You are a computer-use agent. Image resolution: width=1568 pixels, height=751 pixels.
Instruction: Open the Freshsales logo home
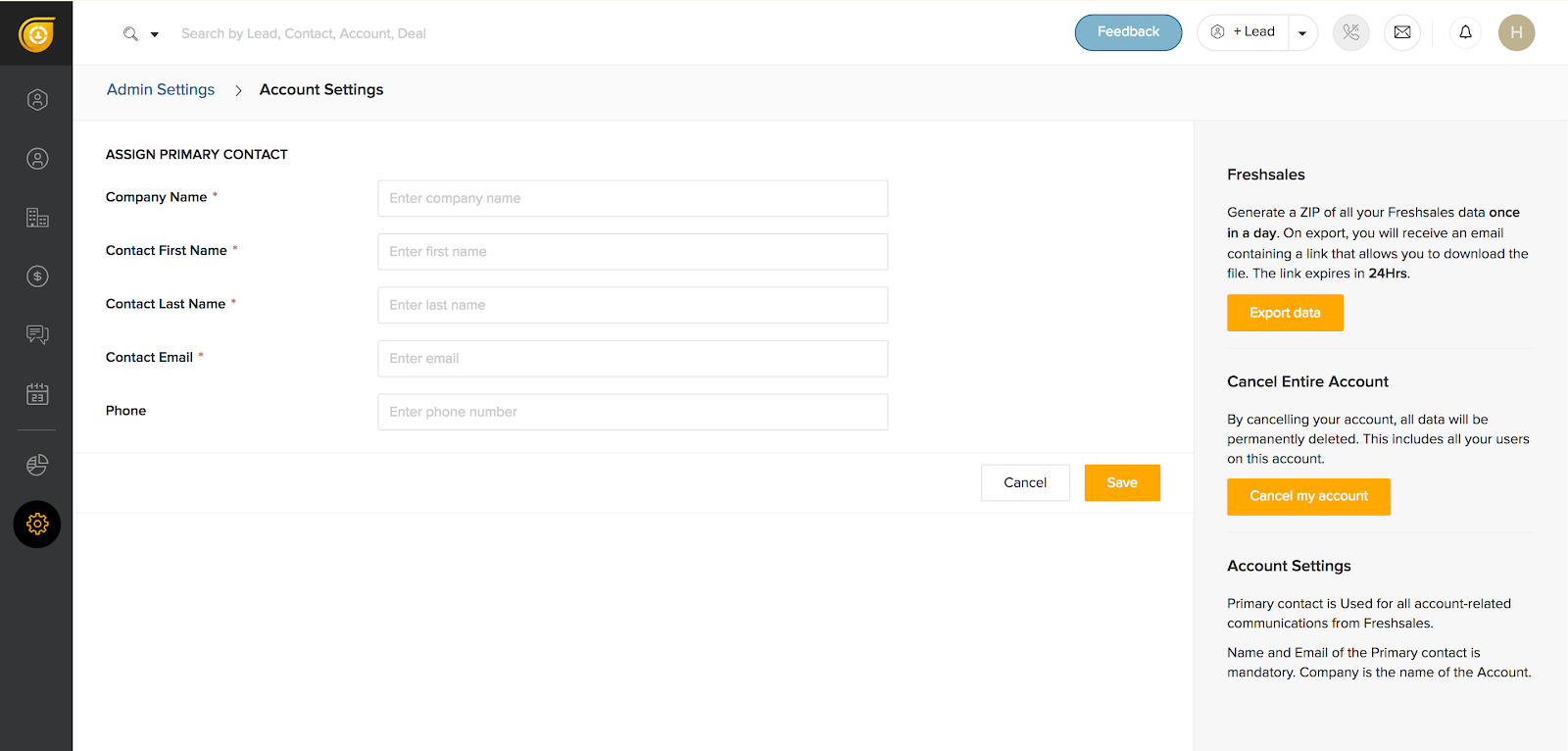[x=36, y=34]
